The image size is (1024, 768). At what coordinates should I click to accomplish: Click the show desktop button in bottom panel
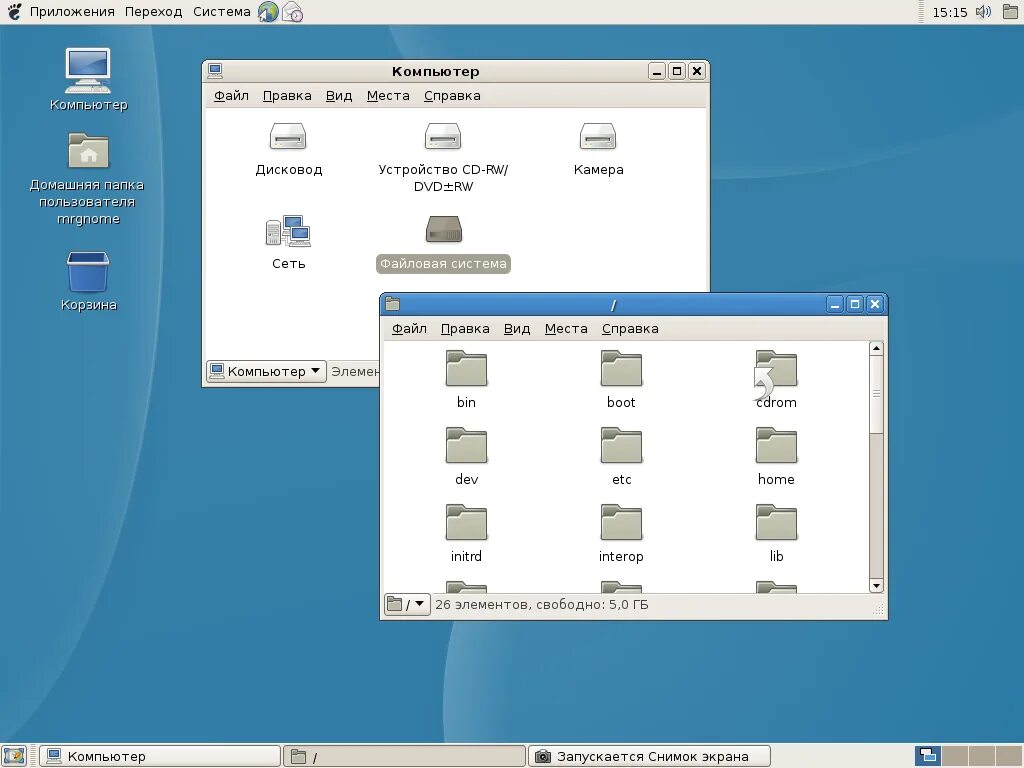coord(14,756)
